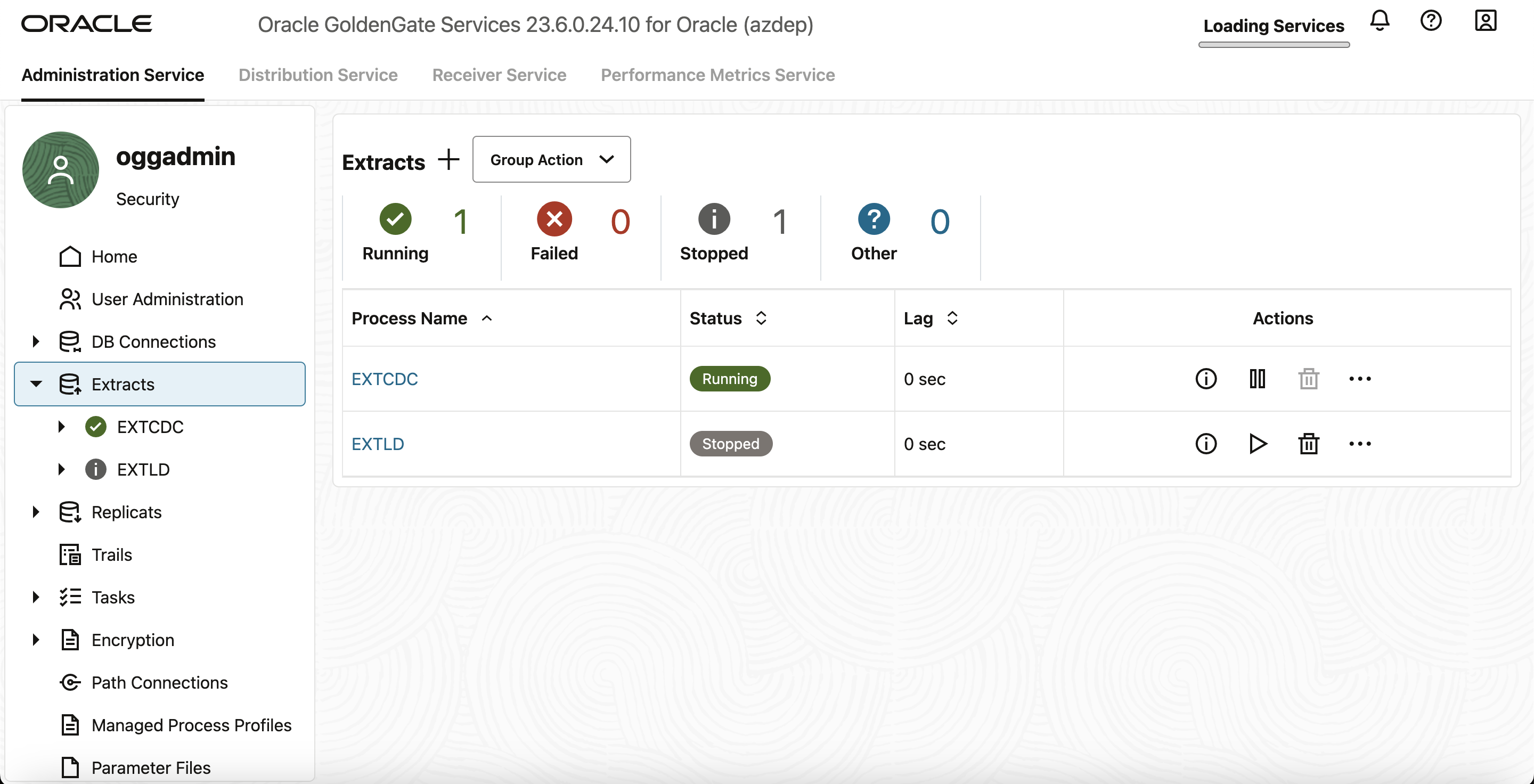
Task: Open the Group Action dropdown
Action: (551, 160)
